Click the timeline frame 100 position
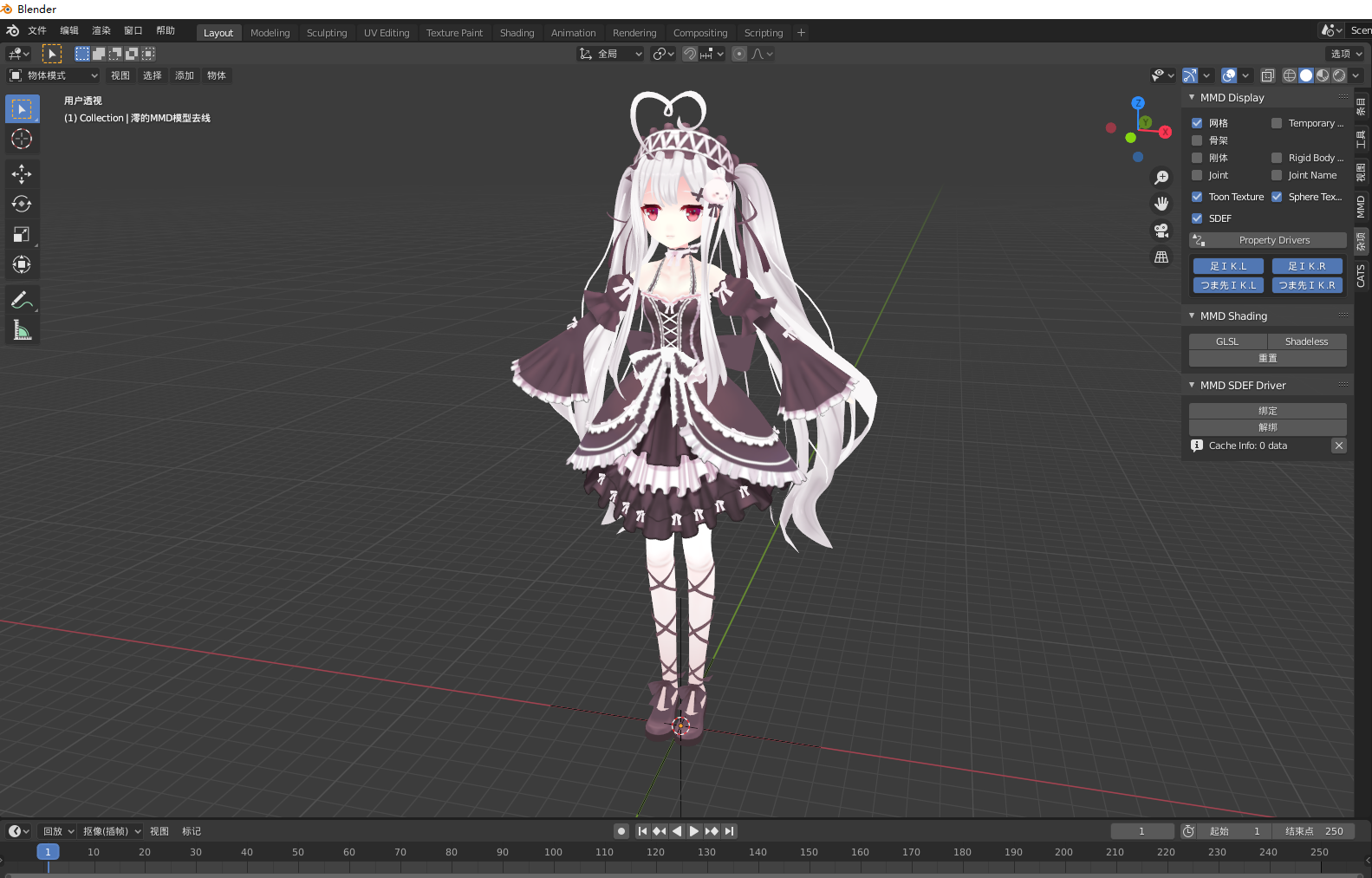This screenshot has width=1372, height=878. tap(553, 852)
